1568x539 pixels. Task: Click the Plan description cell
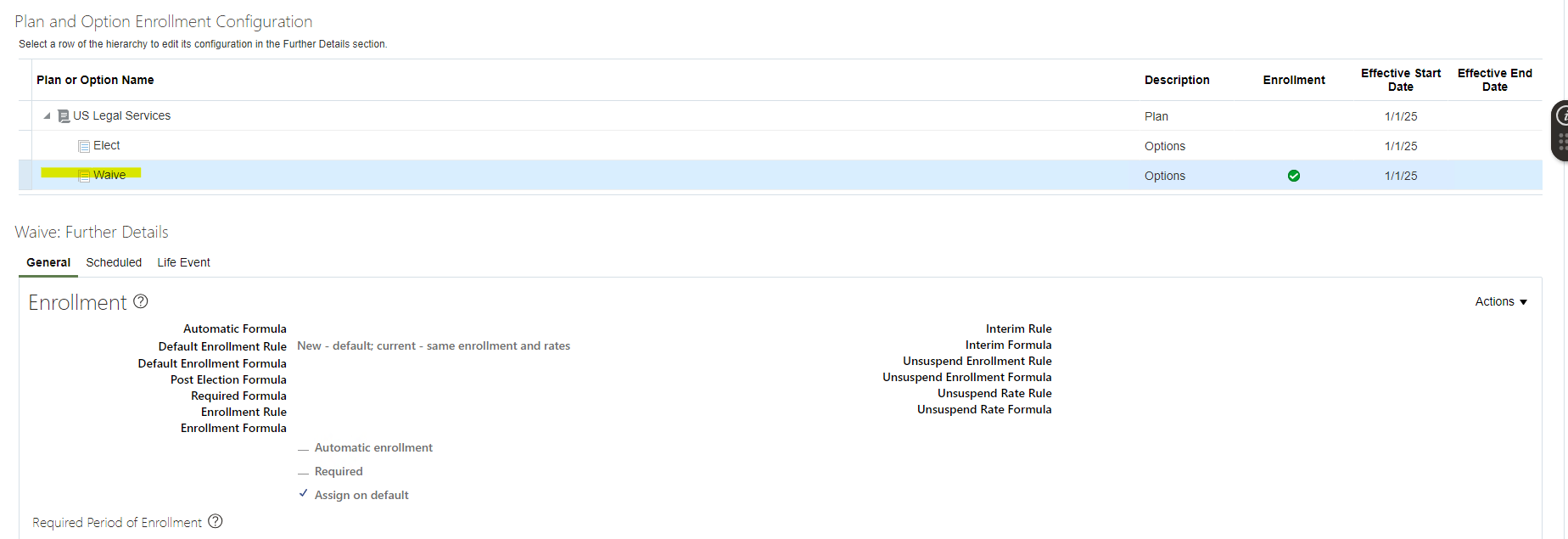1156,116
